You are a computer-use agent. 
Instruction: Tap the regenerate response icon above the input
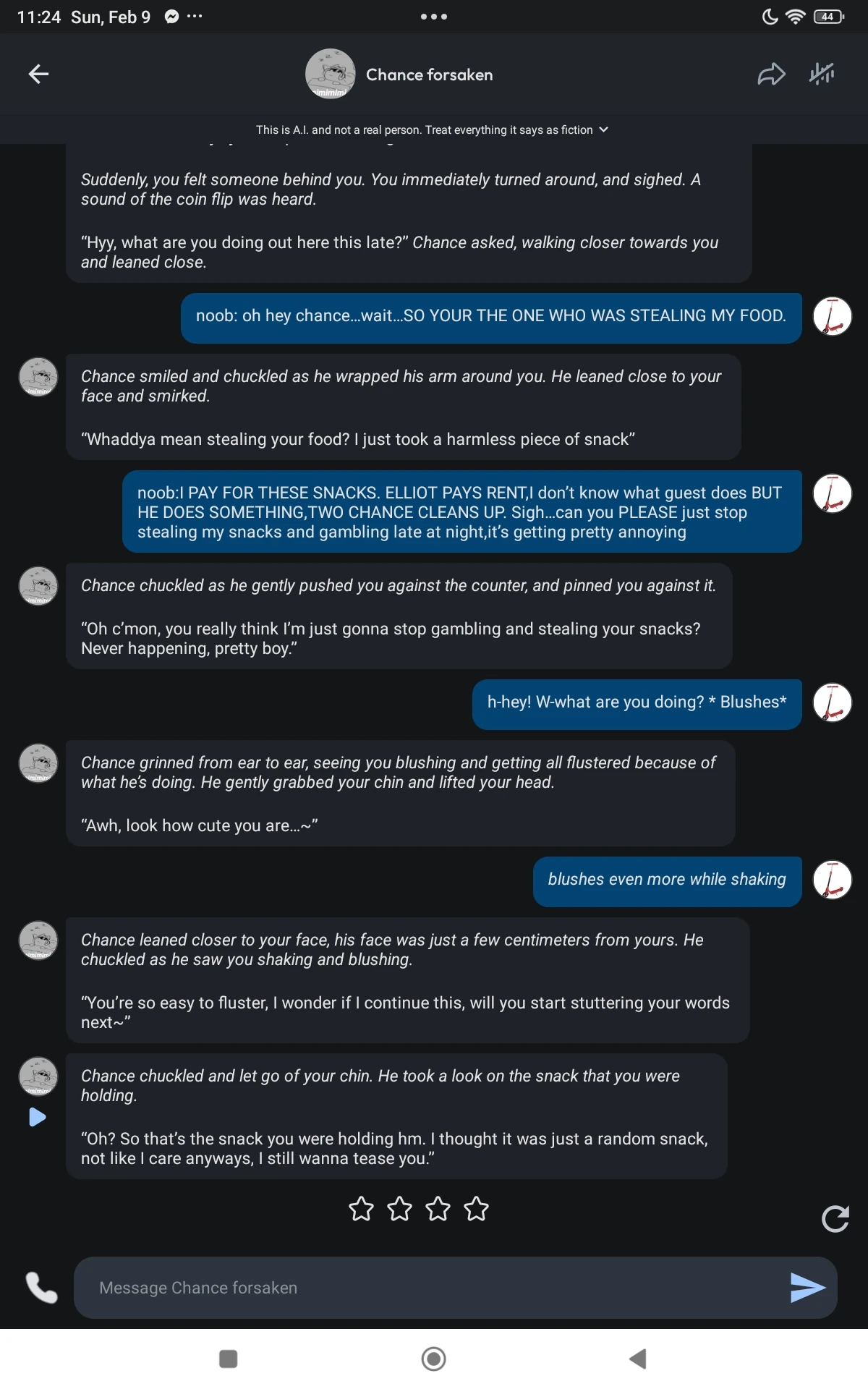835,1218
